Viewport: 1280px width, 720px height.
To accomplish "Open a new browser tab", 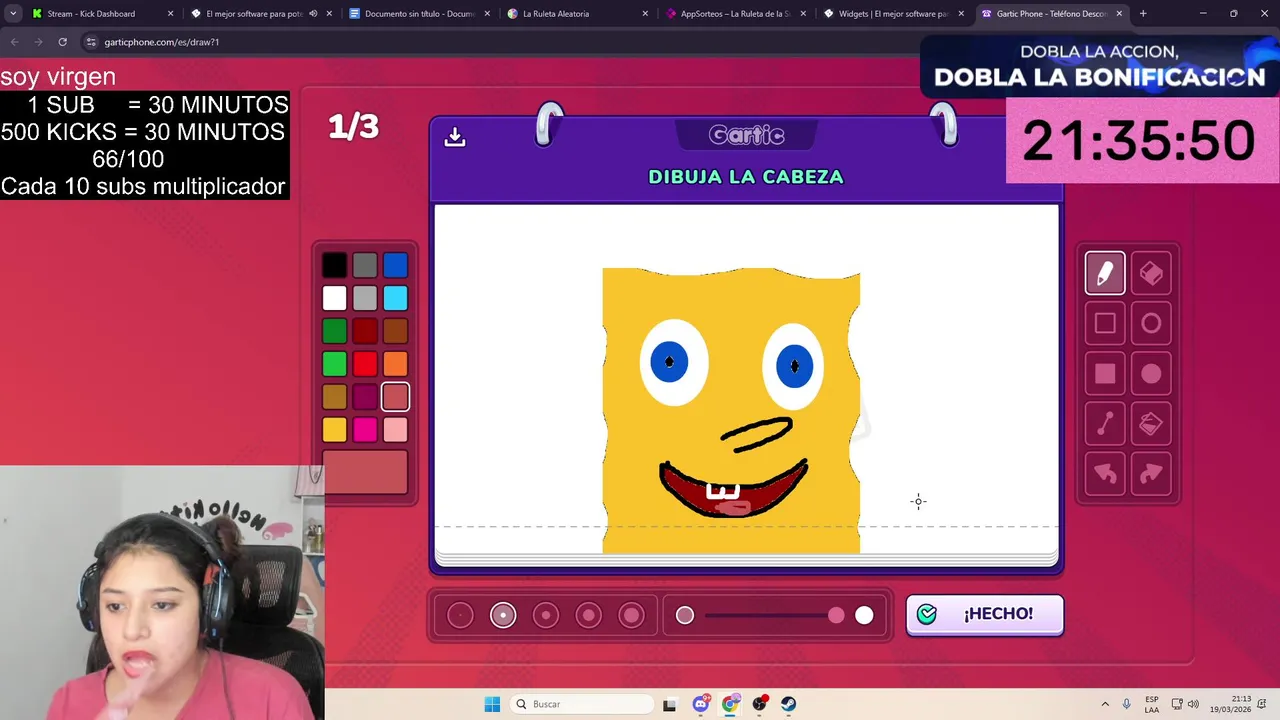I will [x=1143, y=14].
